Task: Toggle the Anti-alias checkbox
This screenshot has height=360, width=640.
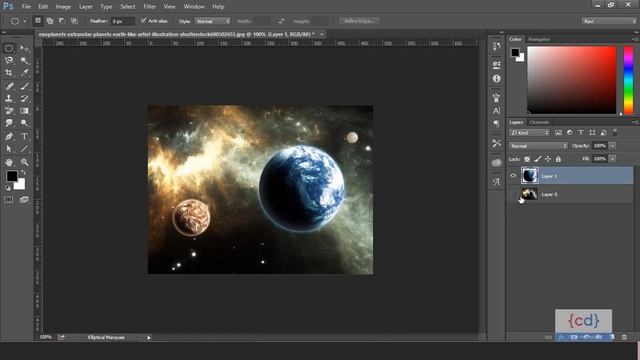Action: [143, 20]
